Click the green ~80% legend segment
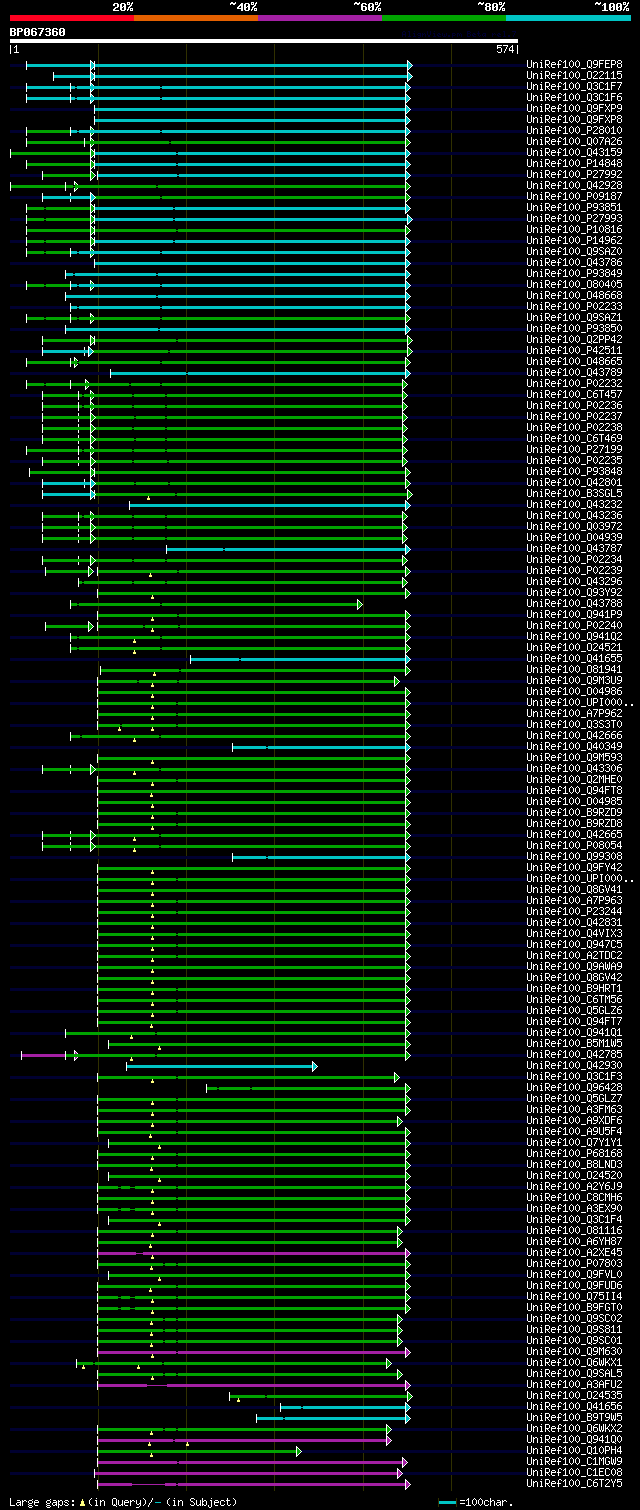Image resolution: width=640 pixels, height=1510 pixels. tap(444, 18)
